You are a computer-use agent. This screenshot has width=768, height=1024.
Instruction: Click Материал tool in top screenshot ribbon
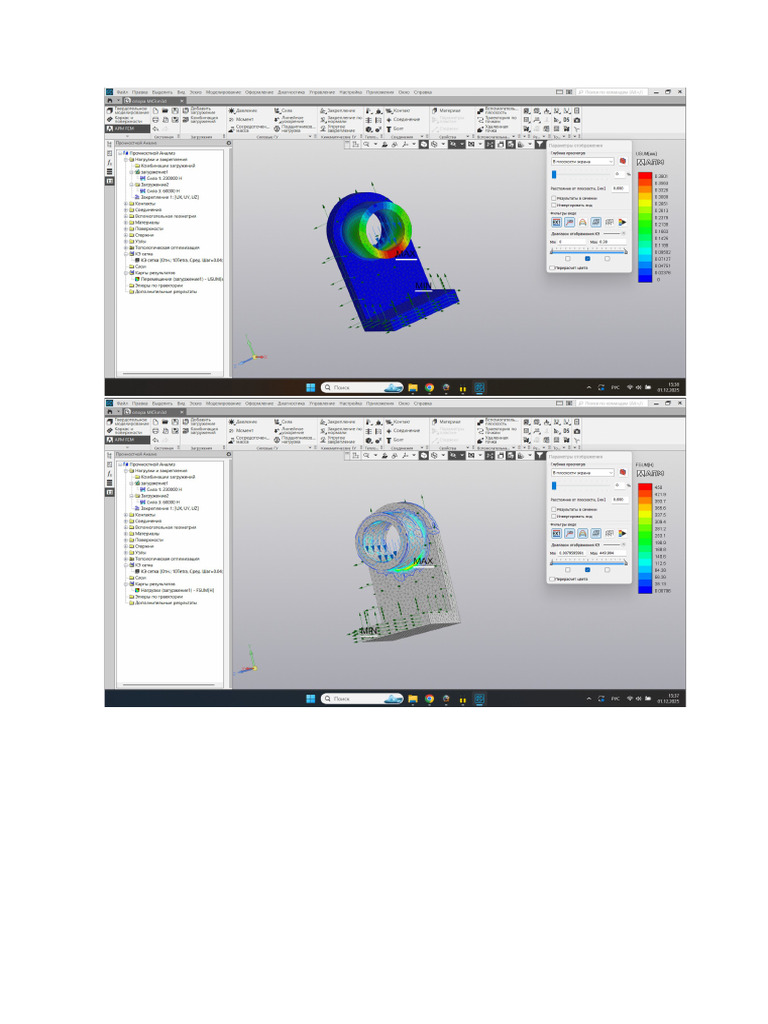point(446,111)
